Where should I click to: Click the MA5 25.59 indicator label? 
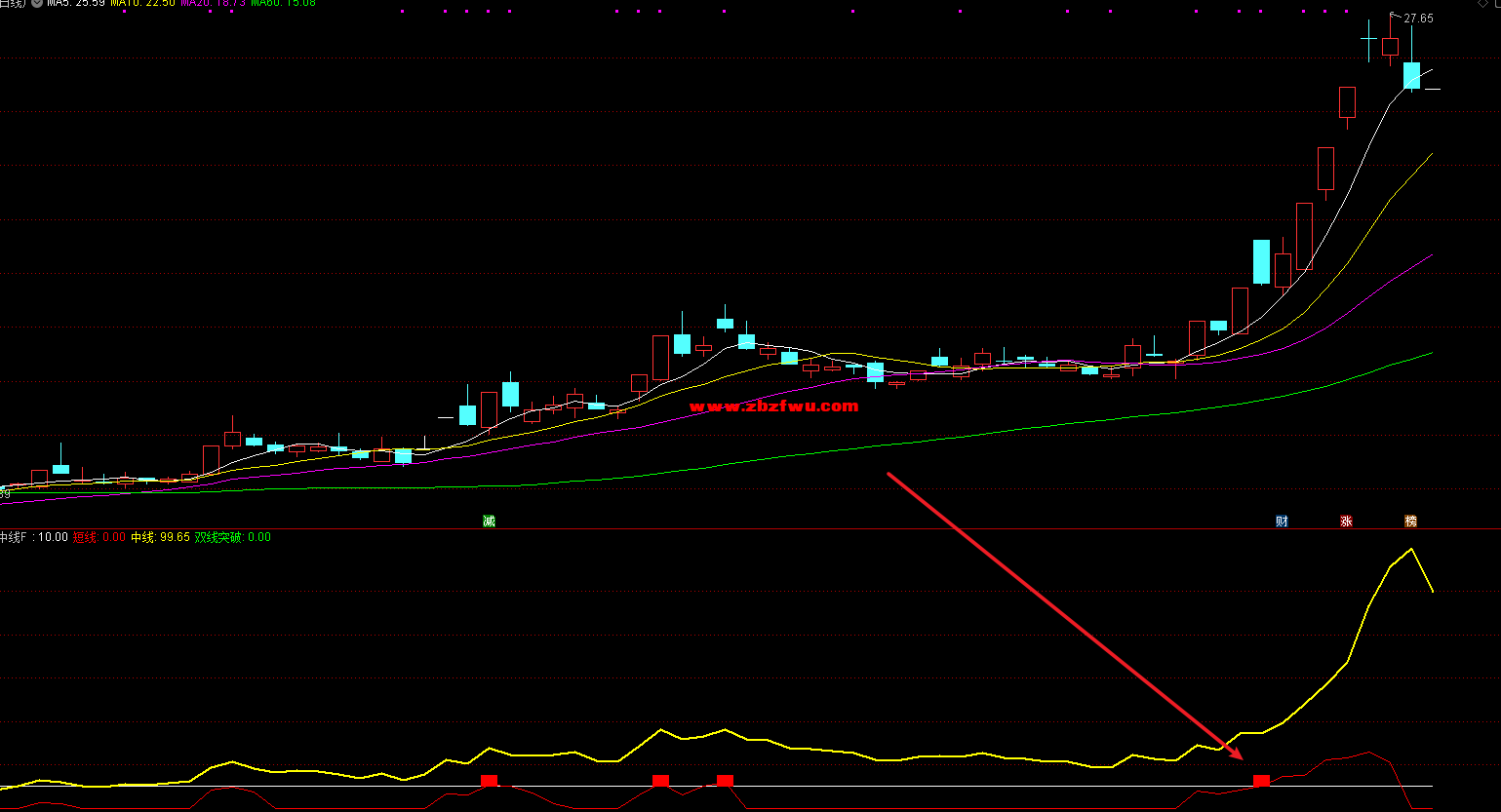[x=76, y=3]
